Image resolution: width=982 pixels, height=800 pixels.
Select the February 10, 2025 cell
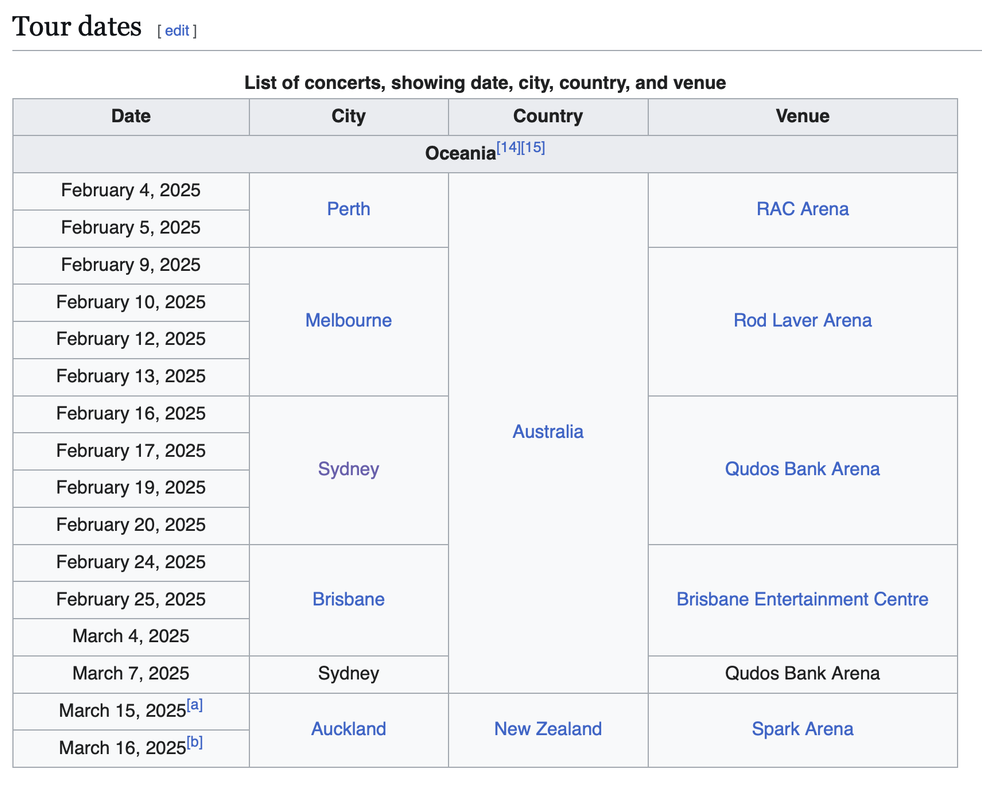tap(131, 303)
